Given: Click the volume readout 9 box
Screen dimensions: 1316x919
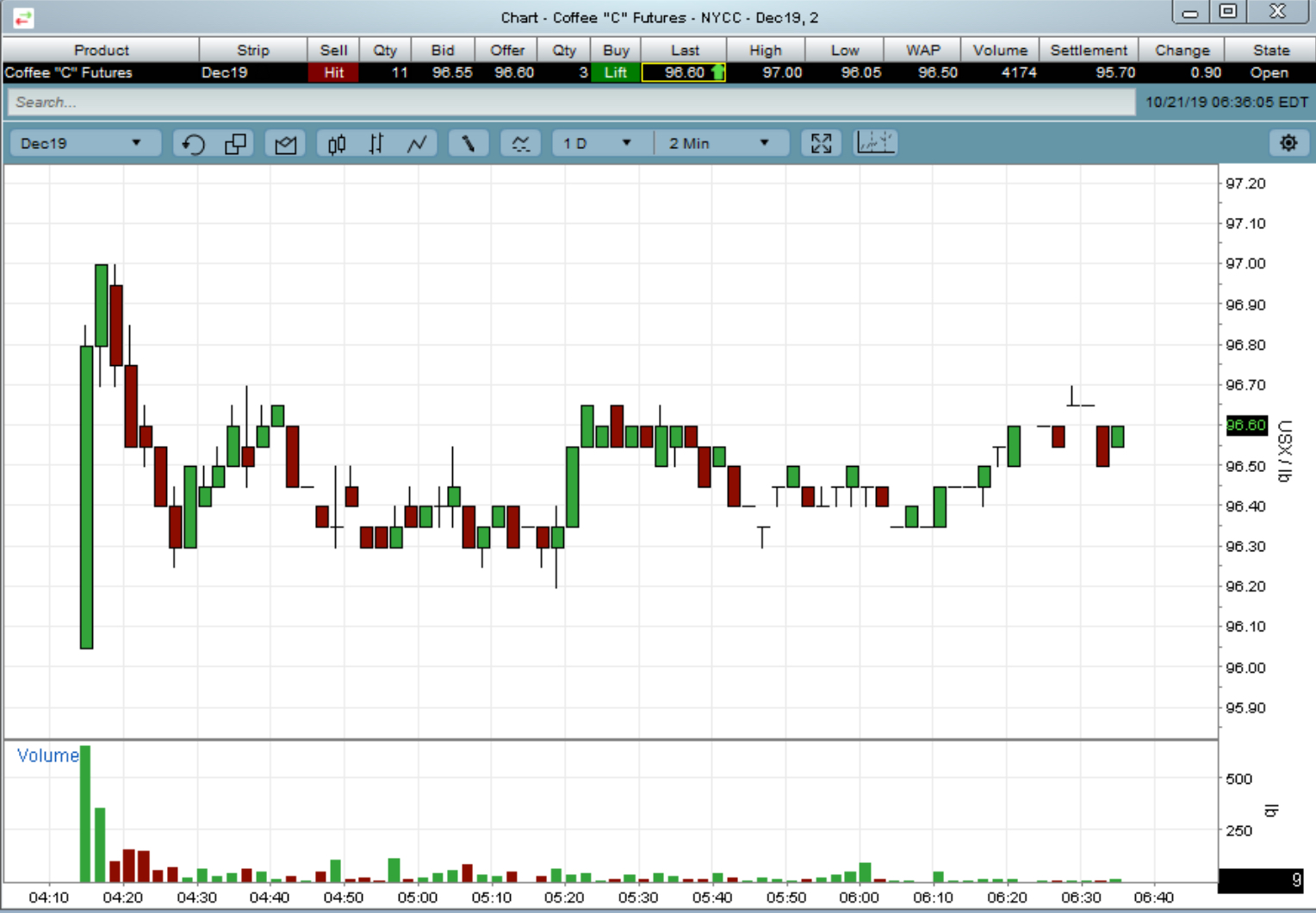Looking at the screenshot, I should pos(1261,880).
